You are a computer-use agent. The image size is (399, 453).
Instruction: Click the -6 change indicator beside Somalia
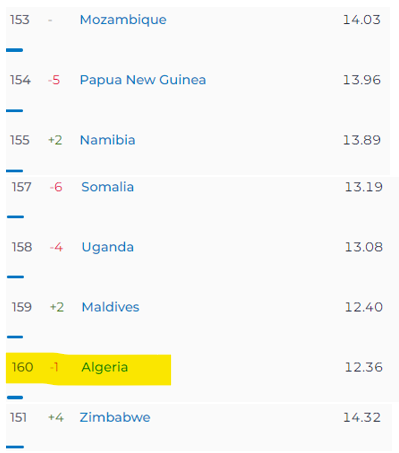pyautogui.click(x=56, y=187)
